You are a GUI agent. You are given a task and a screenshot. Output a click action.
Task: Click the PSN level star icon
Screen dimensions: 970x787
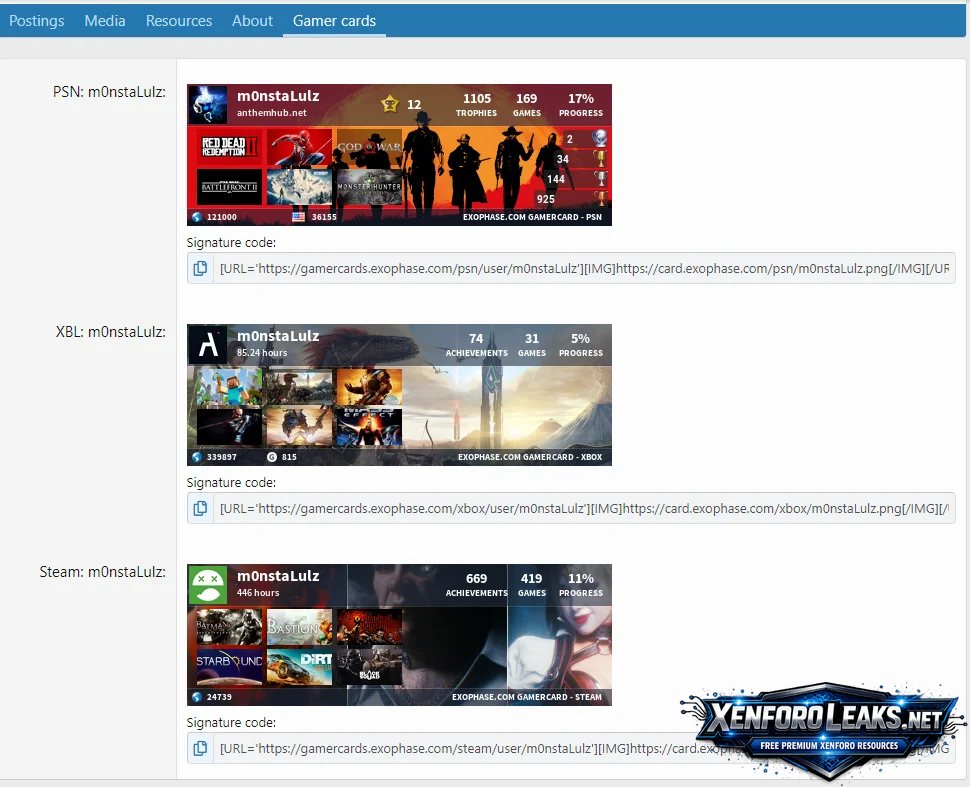(390, 104)
